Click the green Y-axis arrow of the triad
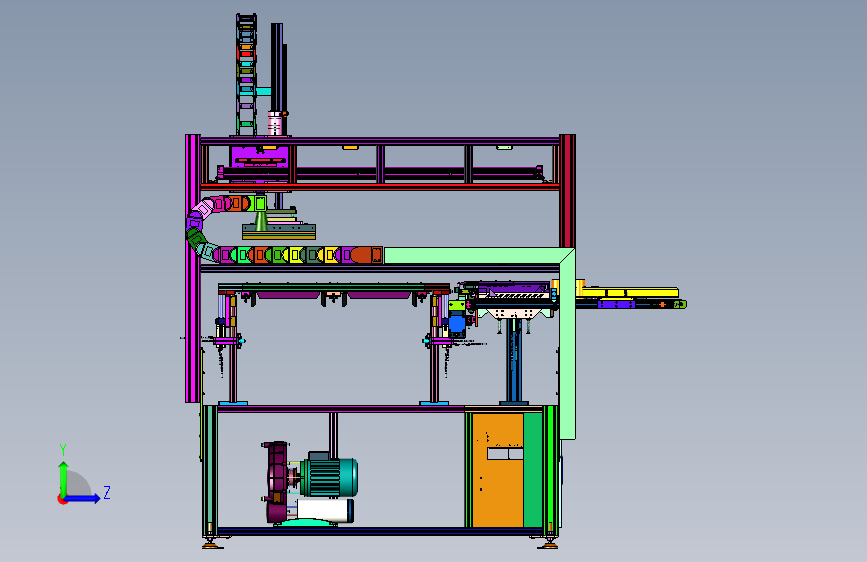 [x=64, y=477]
